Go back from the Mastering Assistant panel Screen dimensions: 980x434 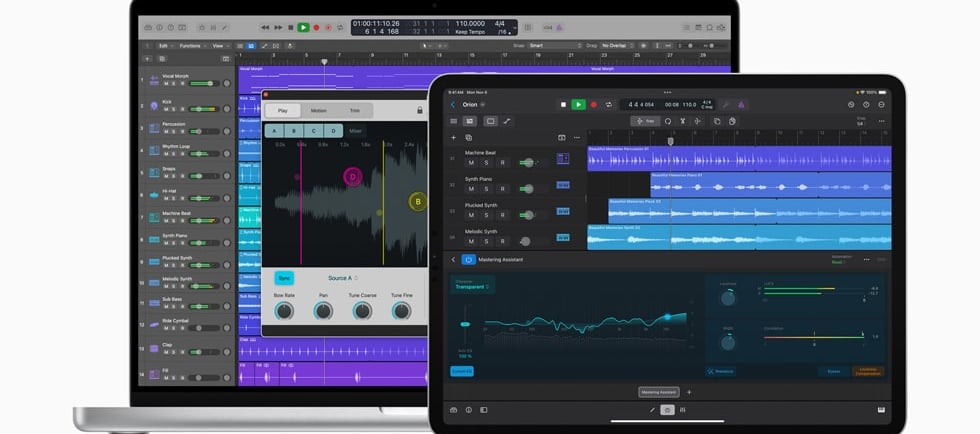click(x=453, y=260)
